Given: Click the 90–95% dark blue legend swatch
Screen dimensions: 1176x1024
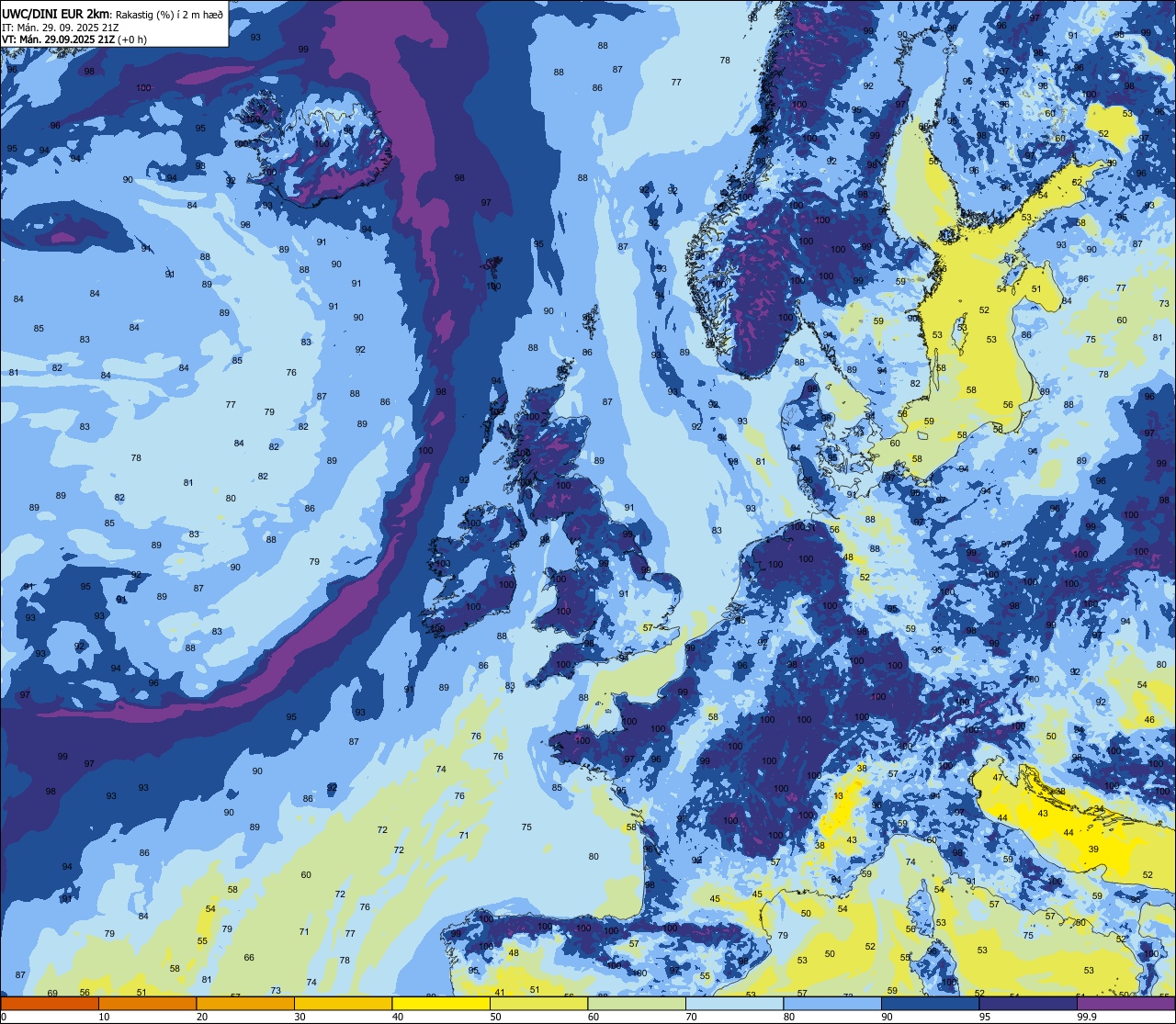Looking at the screenshot, I should (930, 1003).
